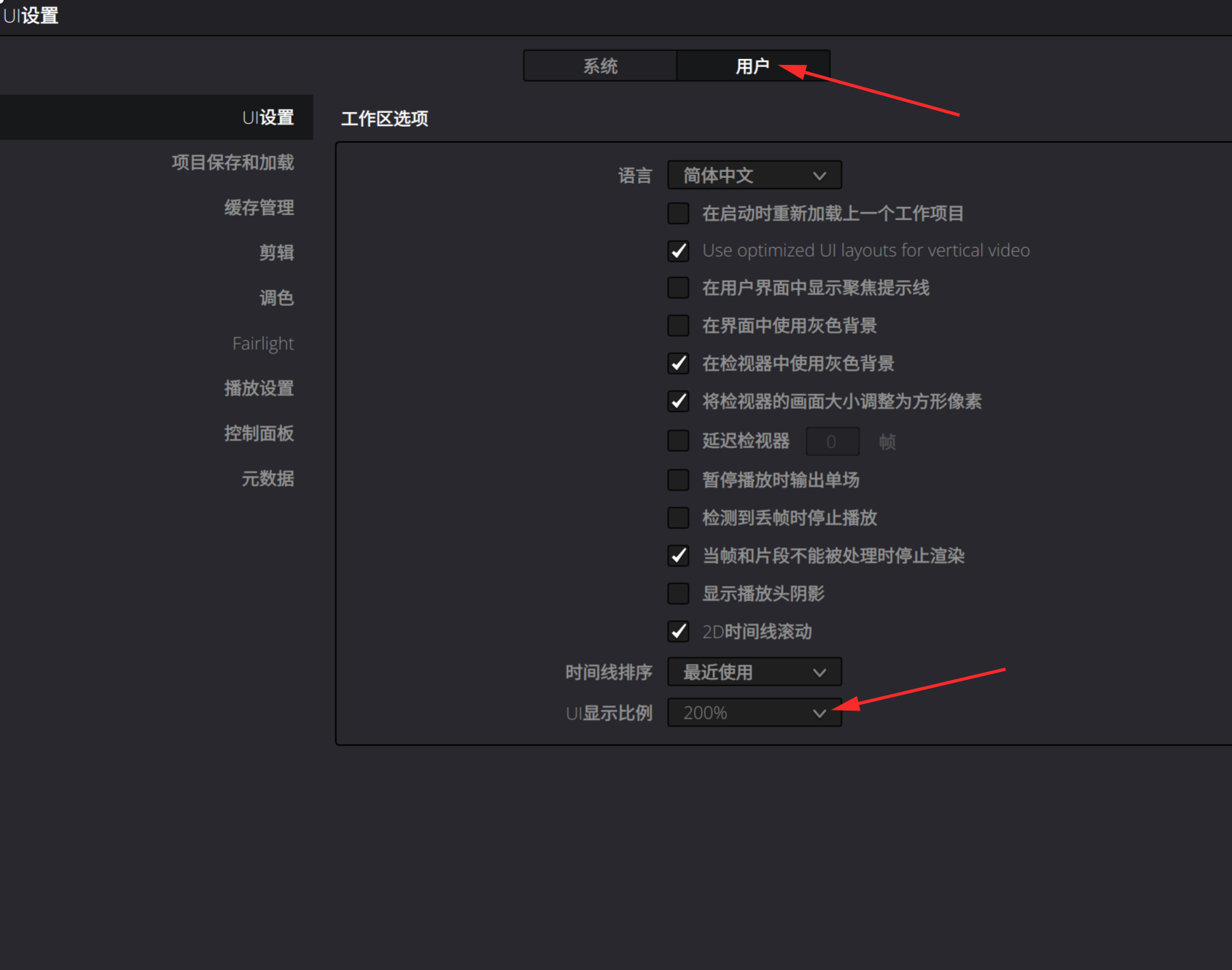Viewport: 1232px width, 970px height.
Task: Enable the 延迟检视器 checkbox
Action: pos(679,441)
